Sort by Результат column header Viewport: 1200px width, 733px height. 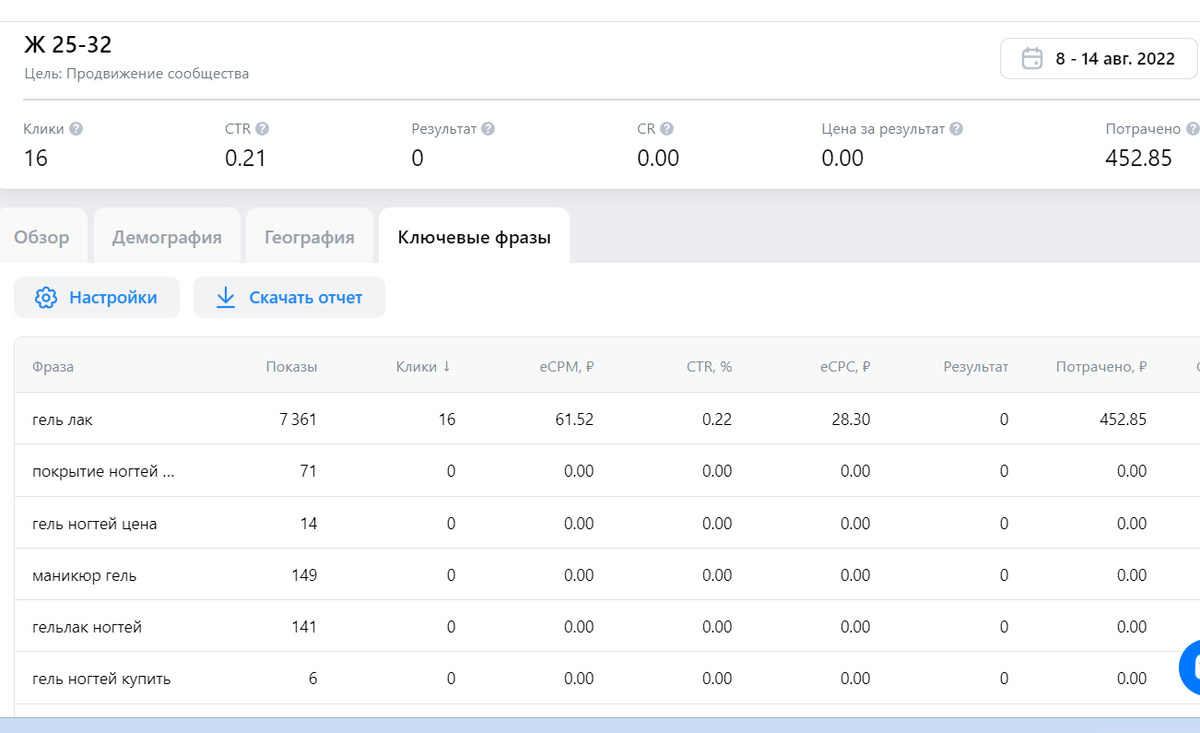pyautogui.click(x=976, y=367)
